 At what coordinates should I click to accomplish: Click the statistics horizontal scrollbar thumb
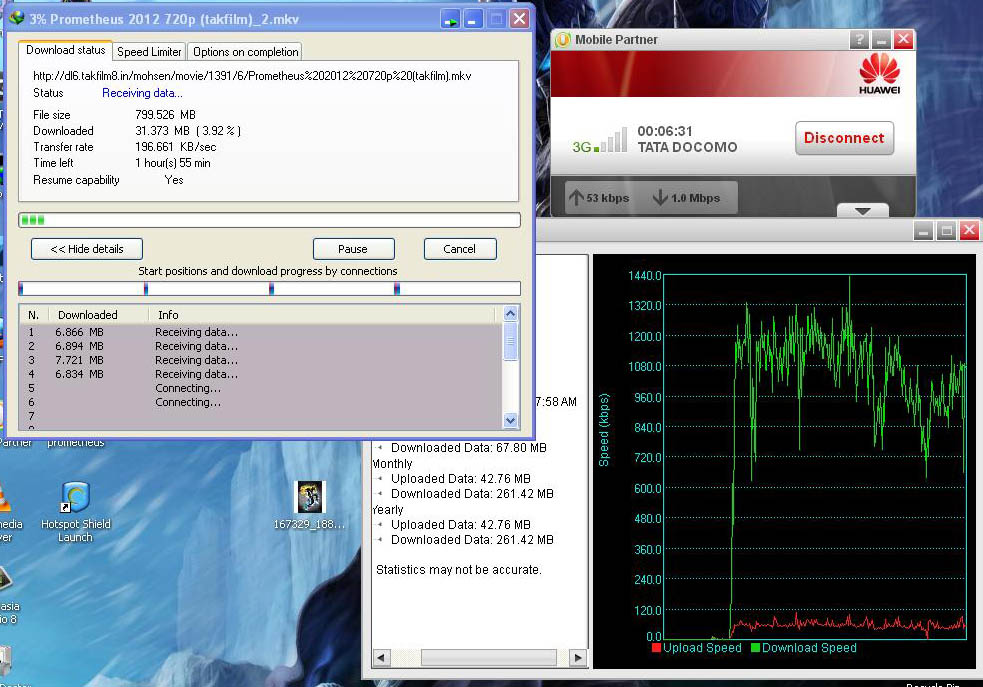488,658
